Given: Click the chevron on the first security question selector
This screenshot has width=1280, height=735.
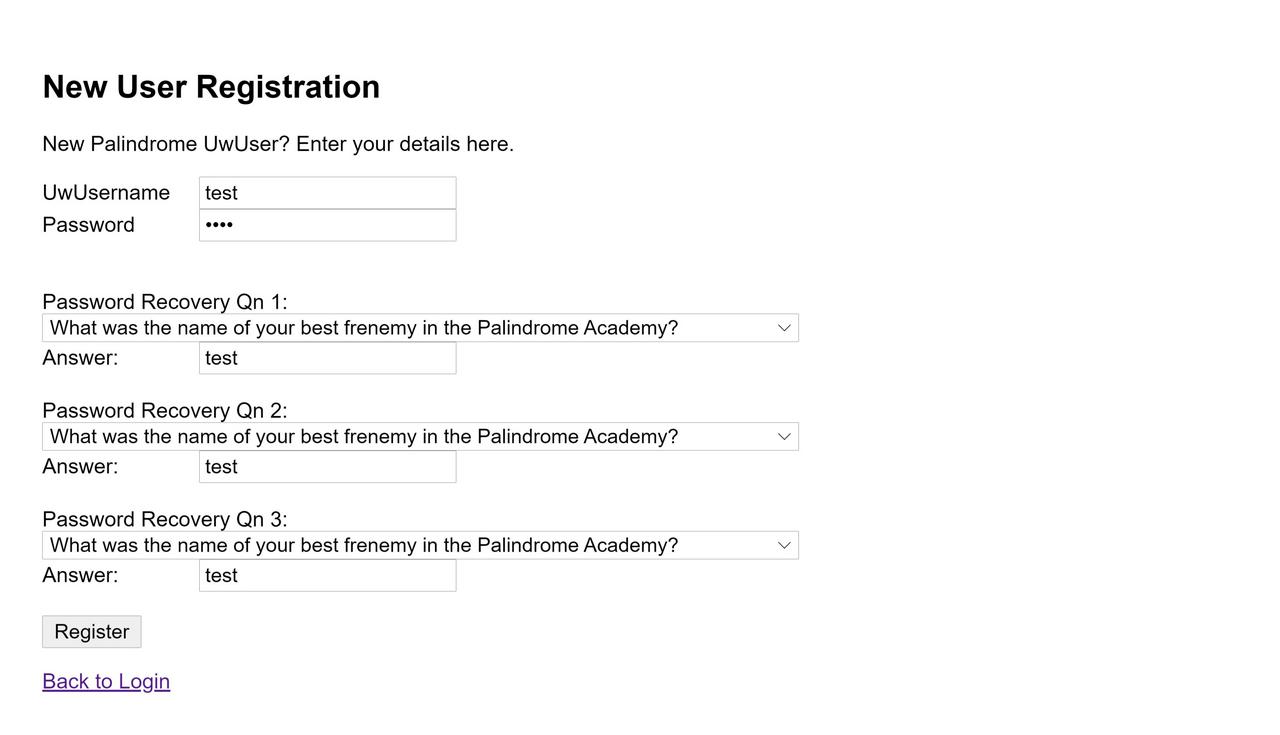Looking at the screenshot, I should click(784, 327).
